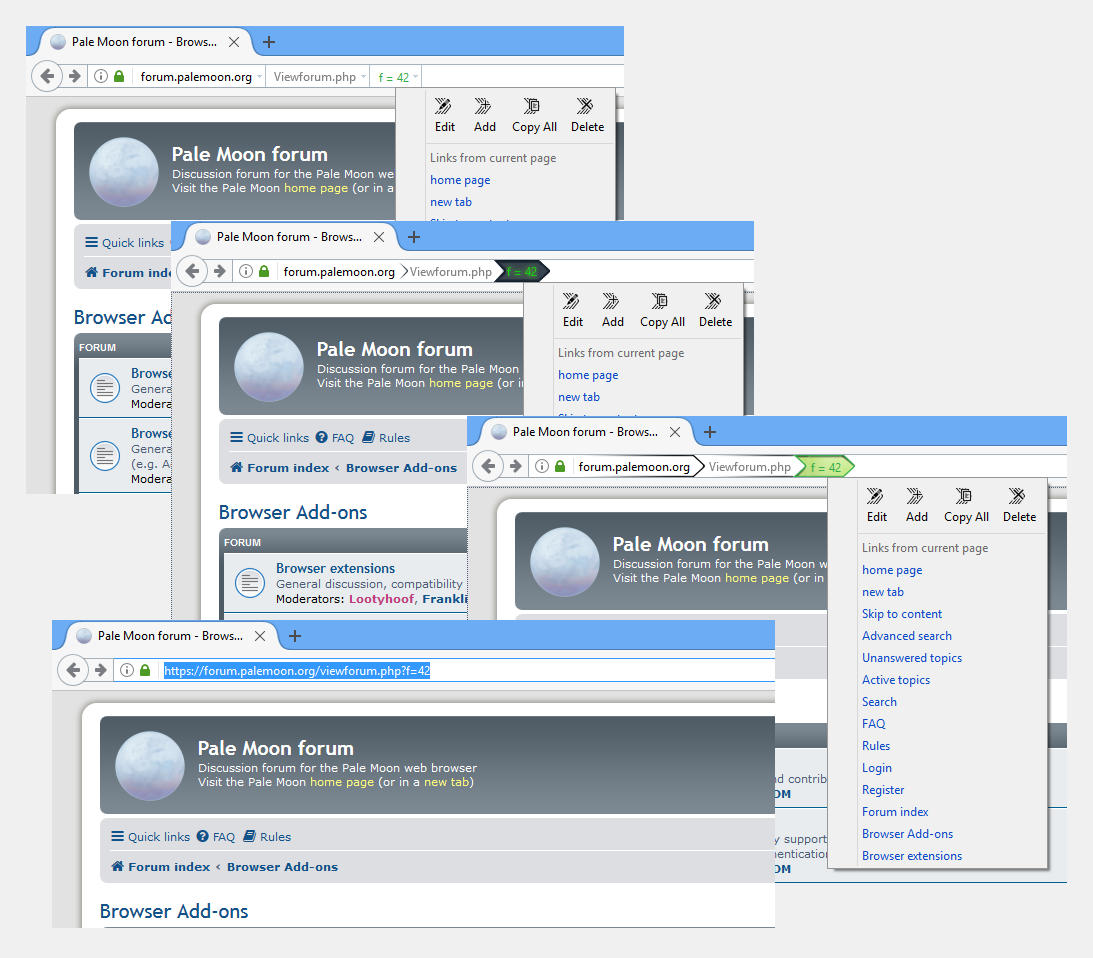The image size is (1093, 958).
Task: Click Copy All in the green-breadcrumb window's popup
Action: (x=965, y=505)
